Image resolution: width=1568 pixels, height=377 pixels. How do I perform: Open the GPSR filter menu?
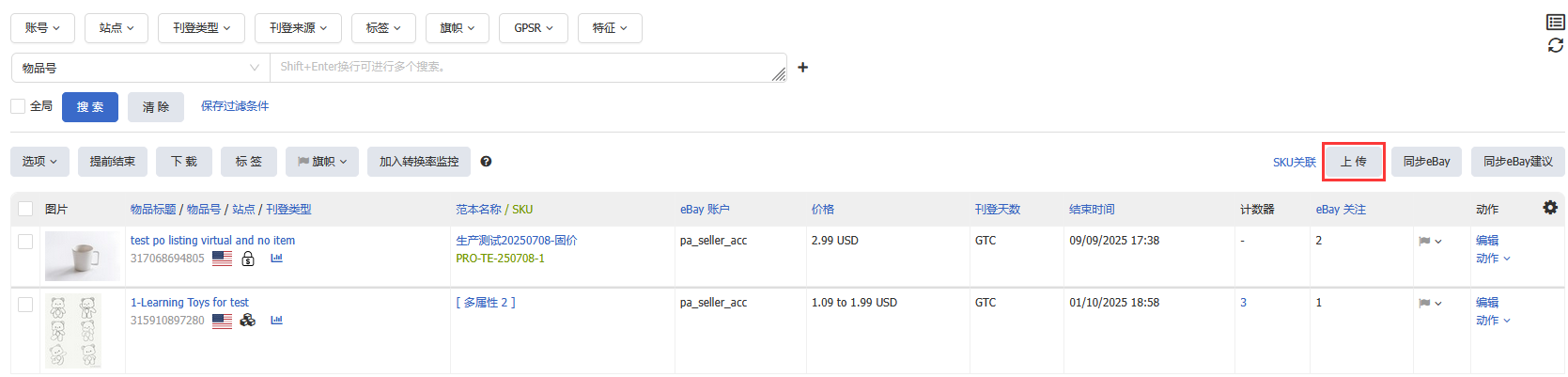(x=533, y=28)
